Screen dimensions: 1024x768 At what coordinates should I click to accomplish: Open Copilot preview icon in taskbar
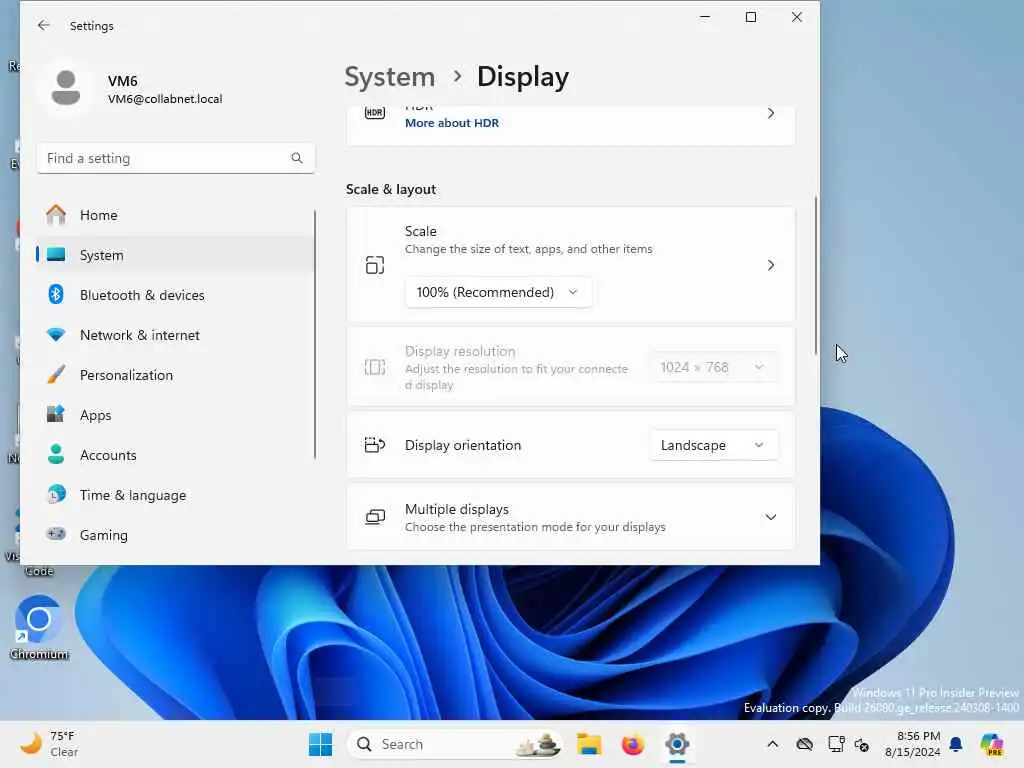click(x=992, y=744)
